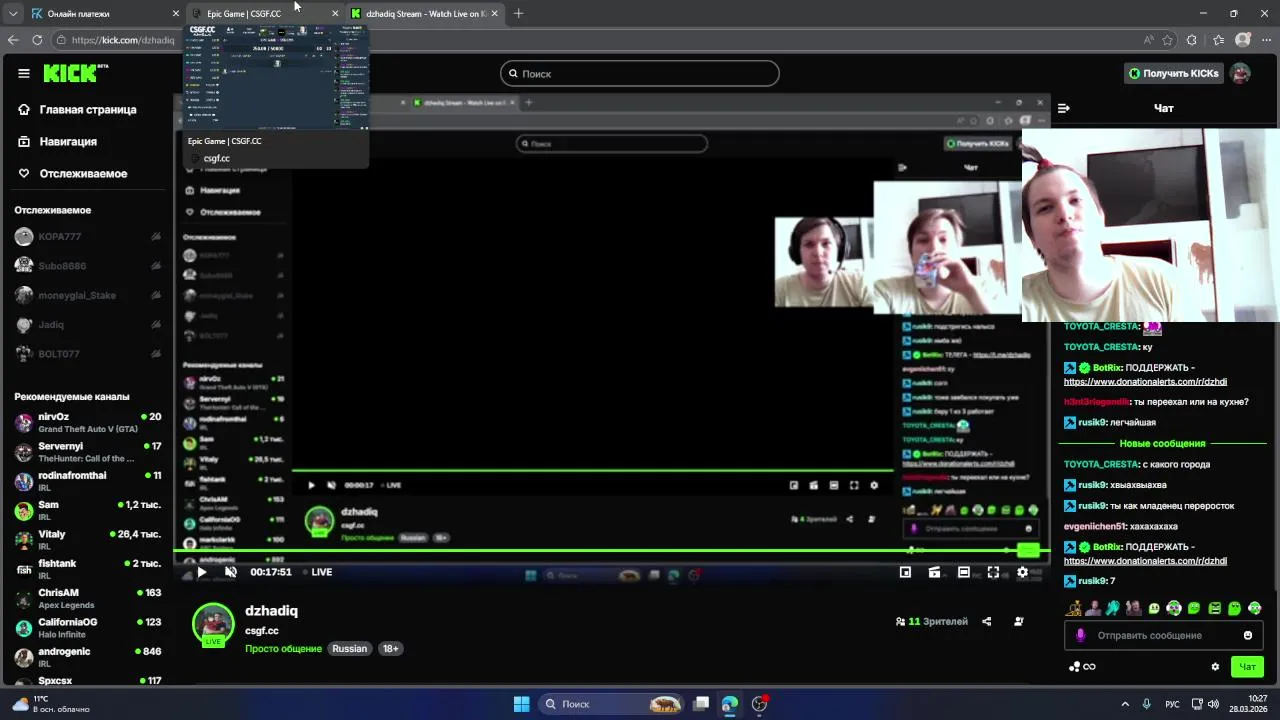
Task: Open recommended channel rodinafromthai
Action: pyautogui.click(x=88, y=481)
